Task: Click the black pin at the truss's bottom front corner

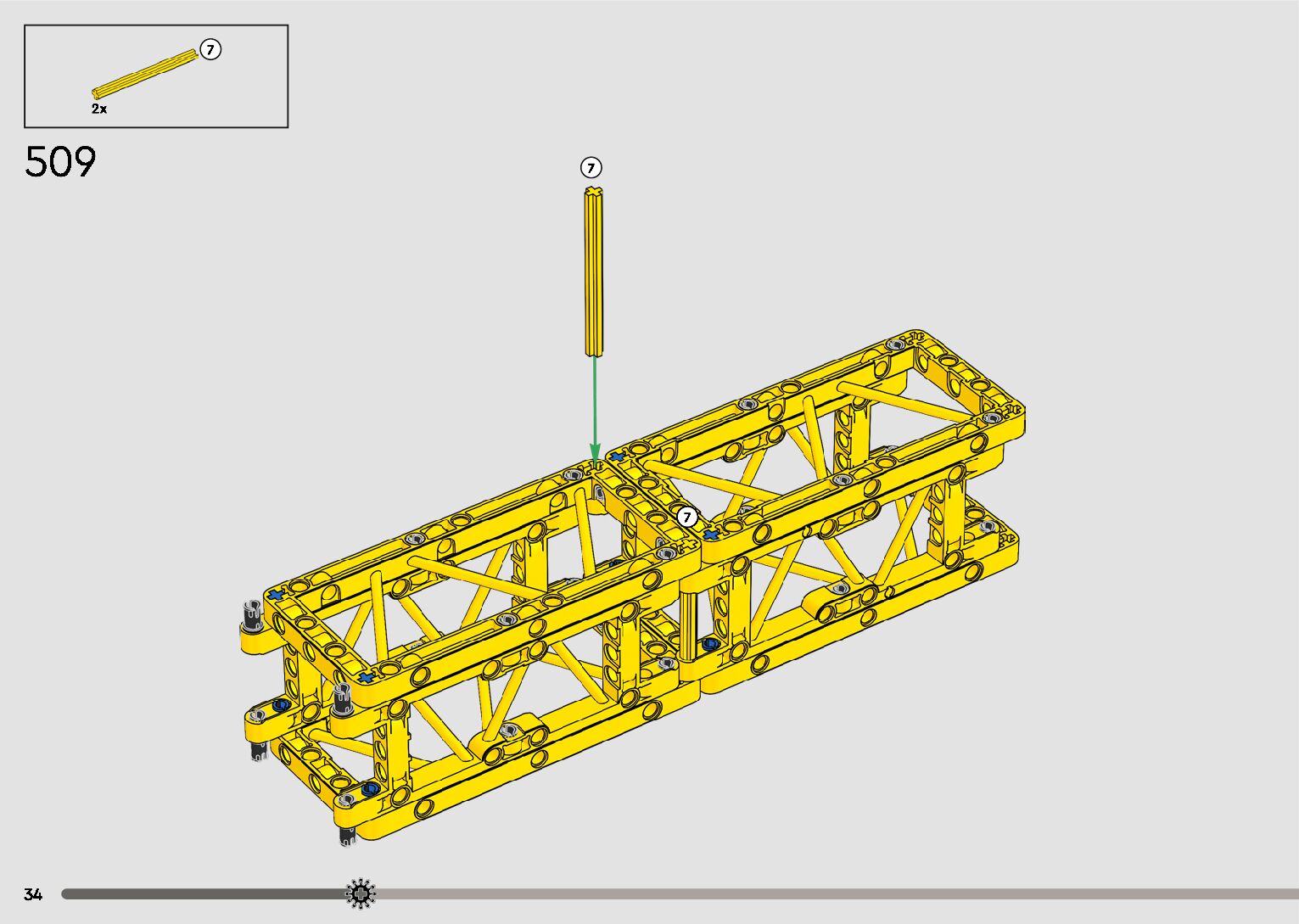Action: coord(347,836)
